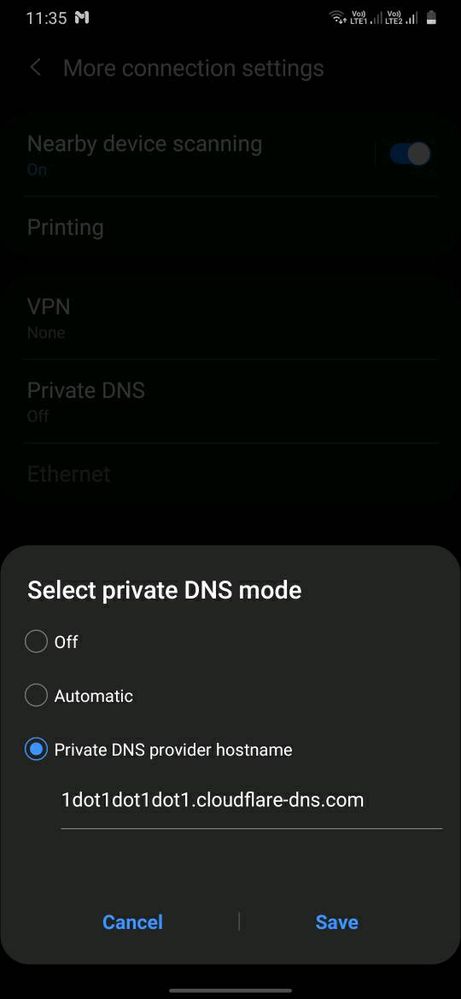Open the Ethernet settings item
The image size is (461, 999).
point(230,474)
